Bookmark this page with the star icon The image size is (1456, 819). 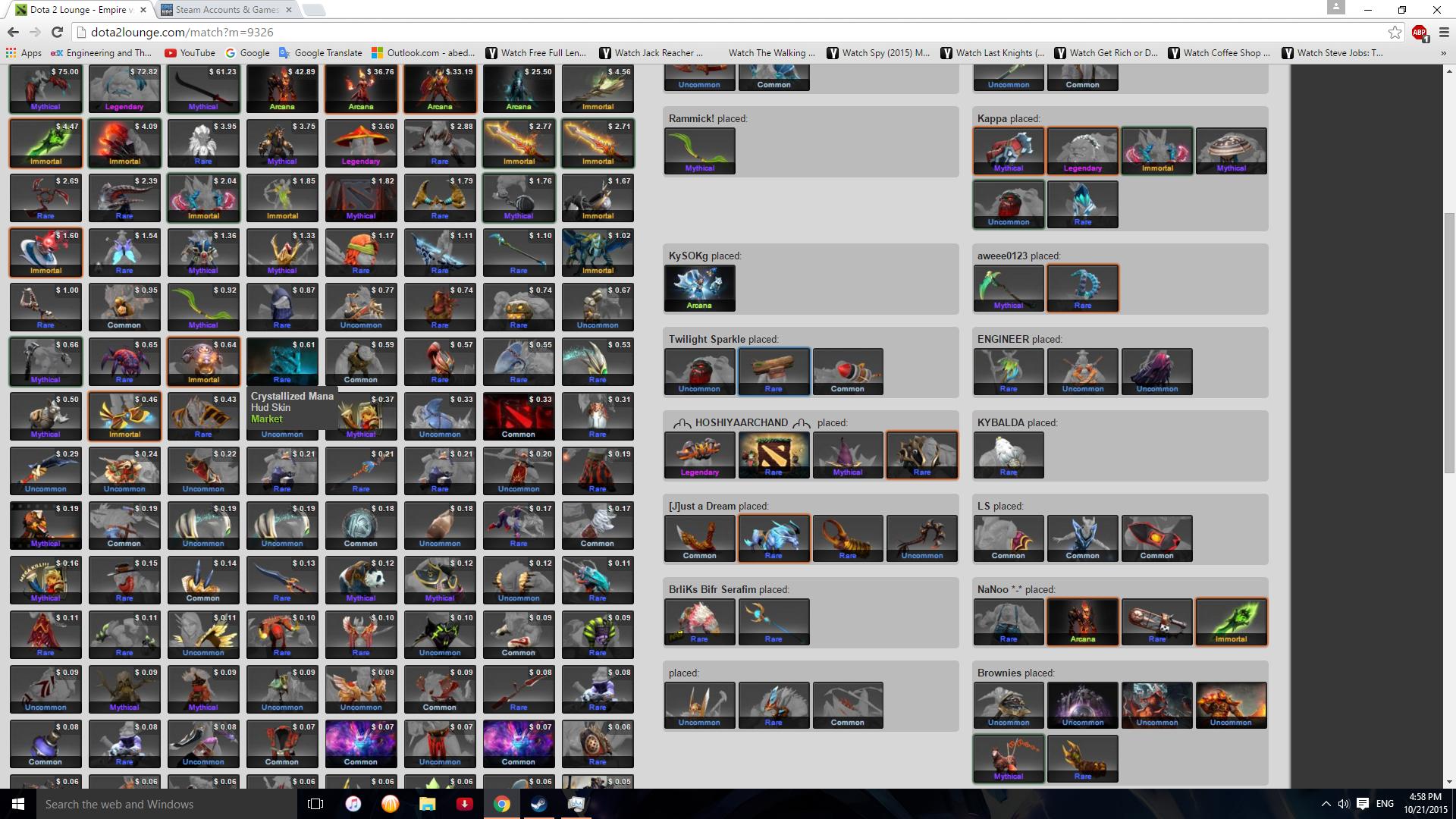coord(1395,32)
